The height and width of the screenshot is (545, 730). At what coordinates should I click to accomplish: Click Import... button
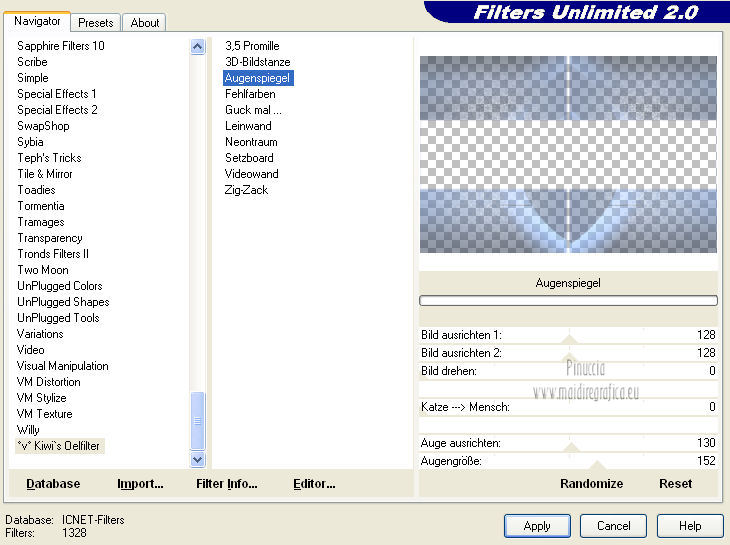[x=140, y=484]
